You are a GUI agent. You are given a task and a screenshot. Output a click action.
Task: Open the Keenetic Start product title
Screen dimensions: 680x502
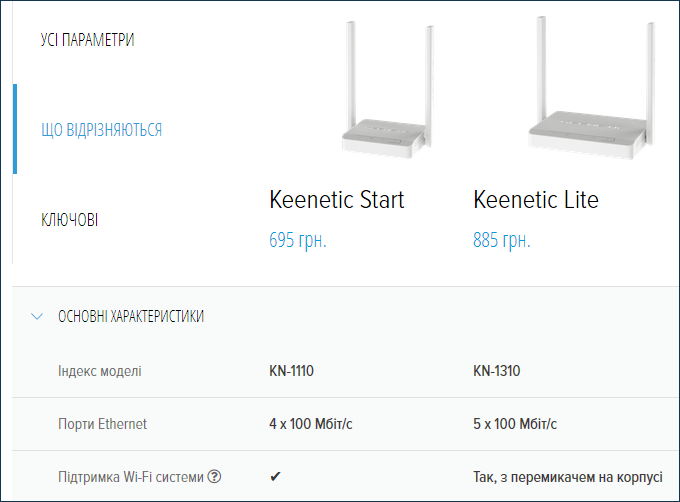[x=337, y=199]
